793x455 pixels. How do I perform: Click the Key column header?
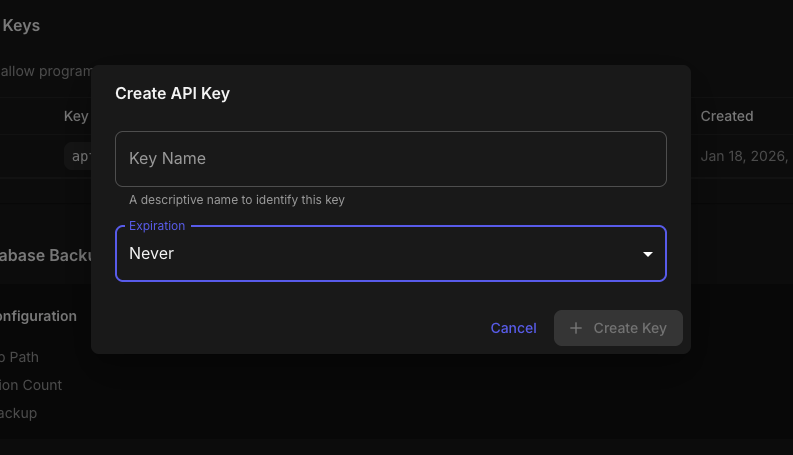click(x=76, y=116)
